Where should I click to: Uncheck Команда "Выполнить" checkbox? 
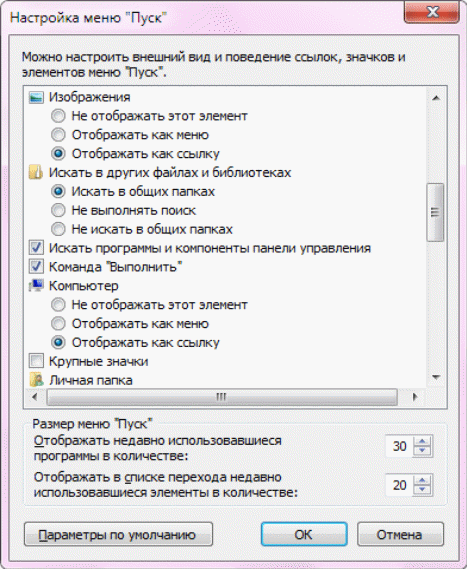click(36, 267)
